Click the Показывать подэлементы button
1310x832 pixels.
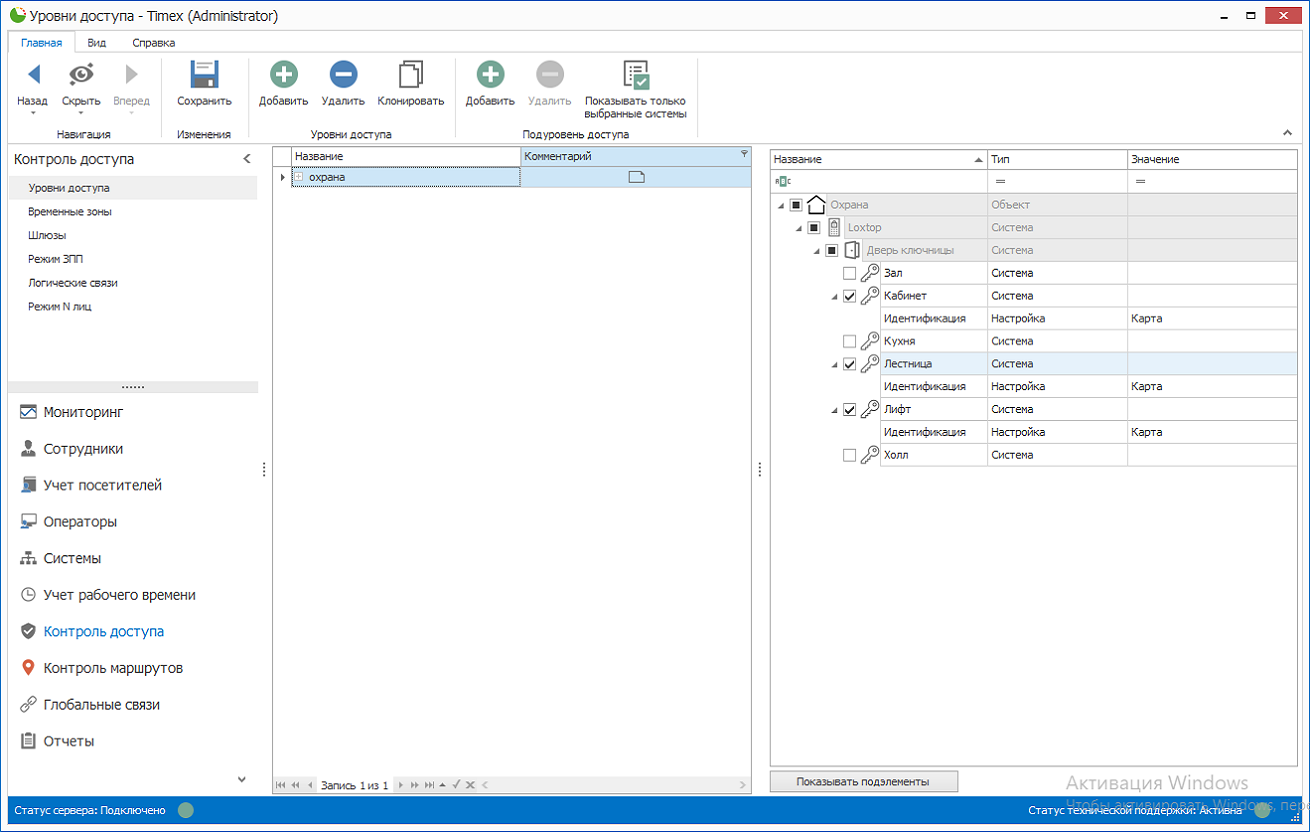(863, 781)
